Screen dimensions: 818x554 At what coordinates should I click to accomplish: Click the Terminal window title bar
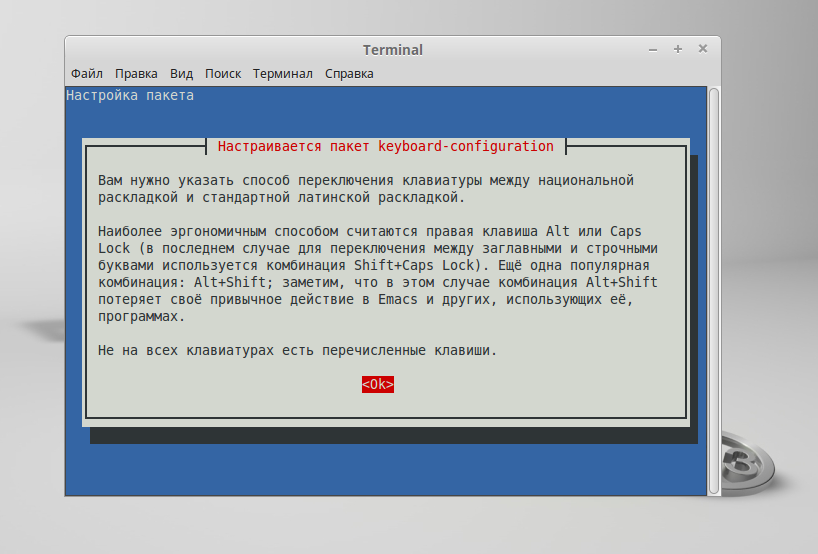pos(392,50)
